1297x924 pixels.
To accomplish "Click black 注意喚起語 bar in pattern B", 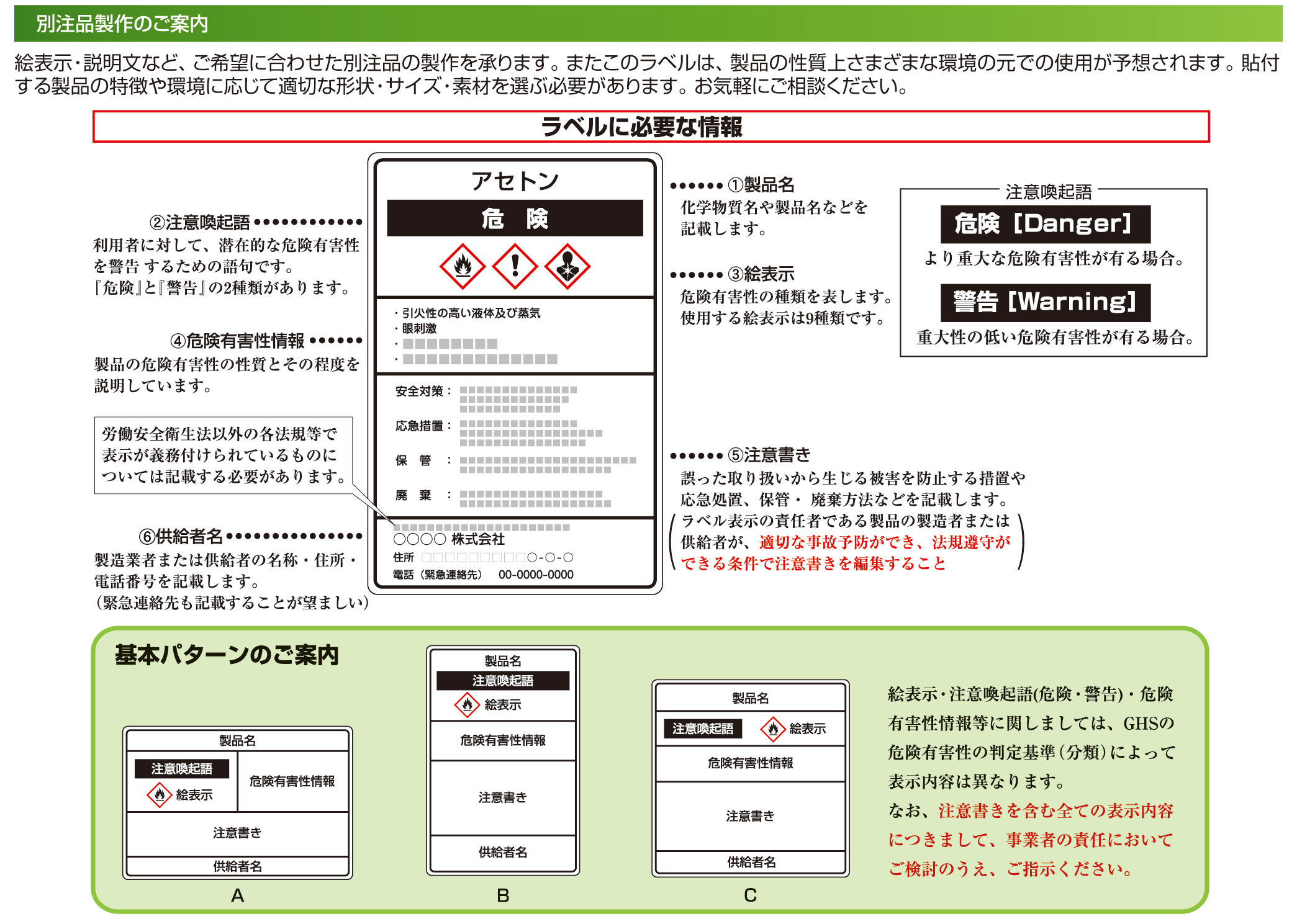I will (x=503, y=681).
